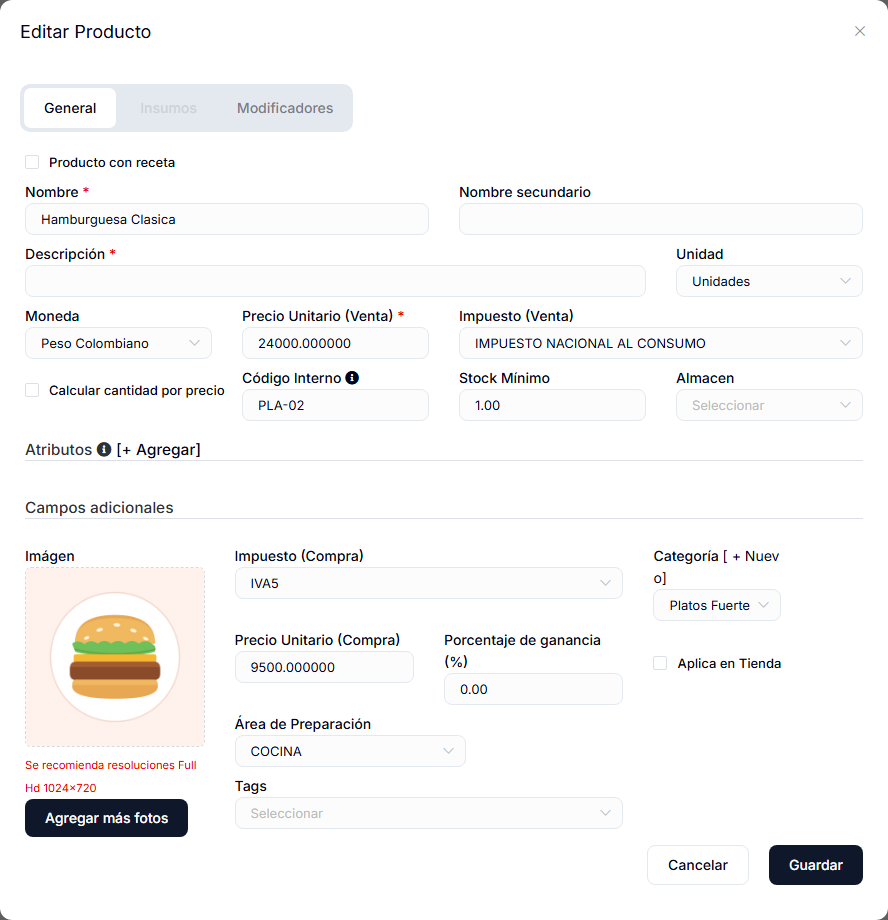The width and height of the screenshot is (888, 920).
Task: Switch to the Modificadores tab
Action: pos(285,108)
